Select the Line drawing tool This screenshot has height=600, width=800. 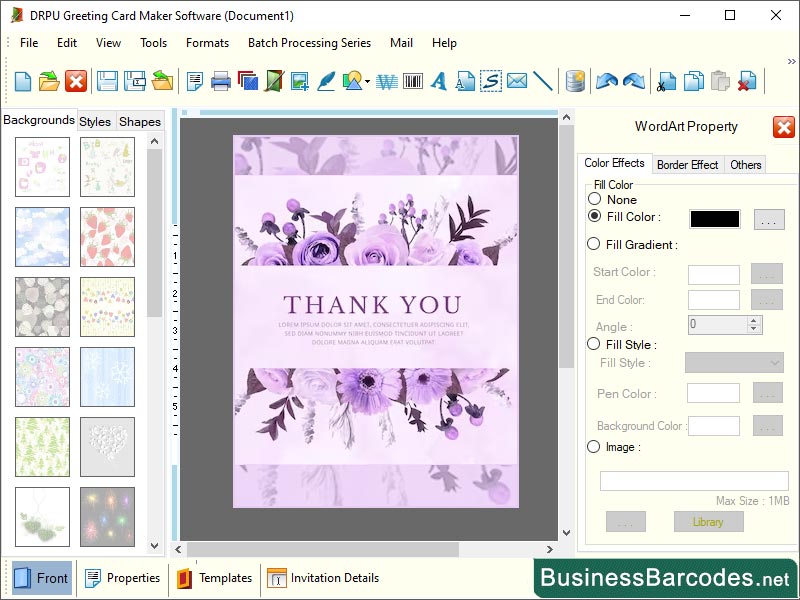click(x=541, y=81)
